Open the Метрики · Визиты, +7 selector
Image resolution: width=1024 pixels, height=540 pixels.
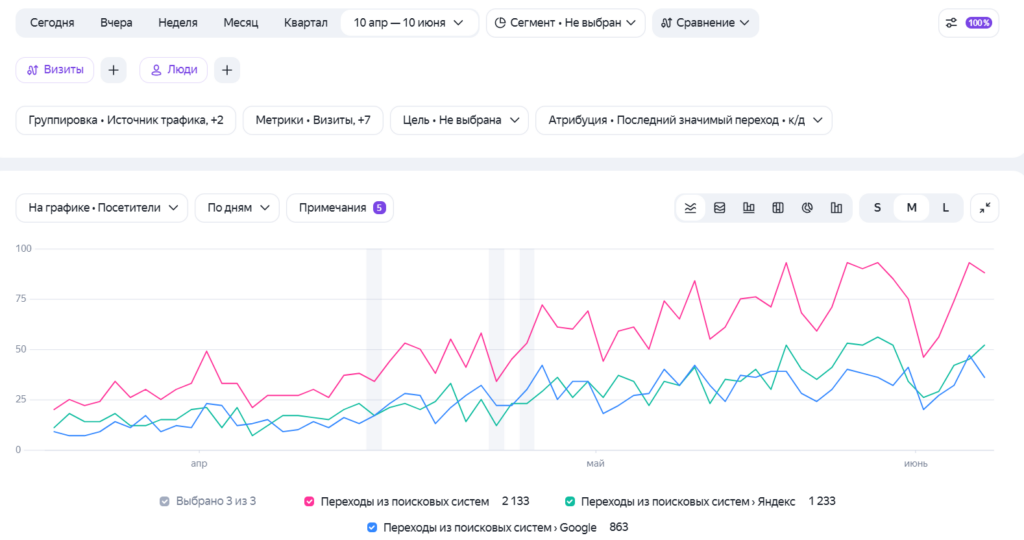313,120
